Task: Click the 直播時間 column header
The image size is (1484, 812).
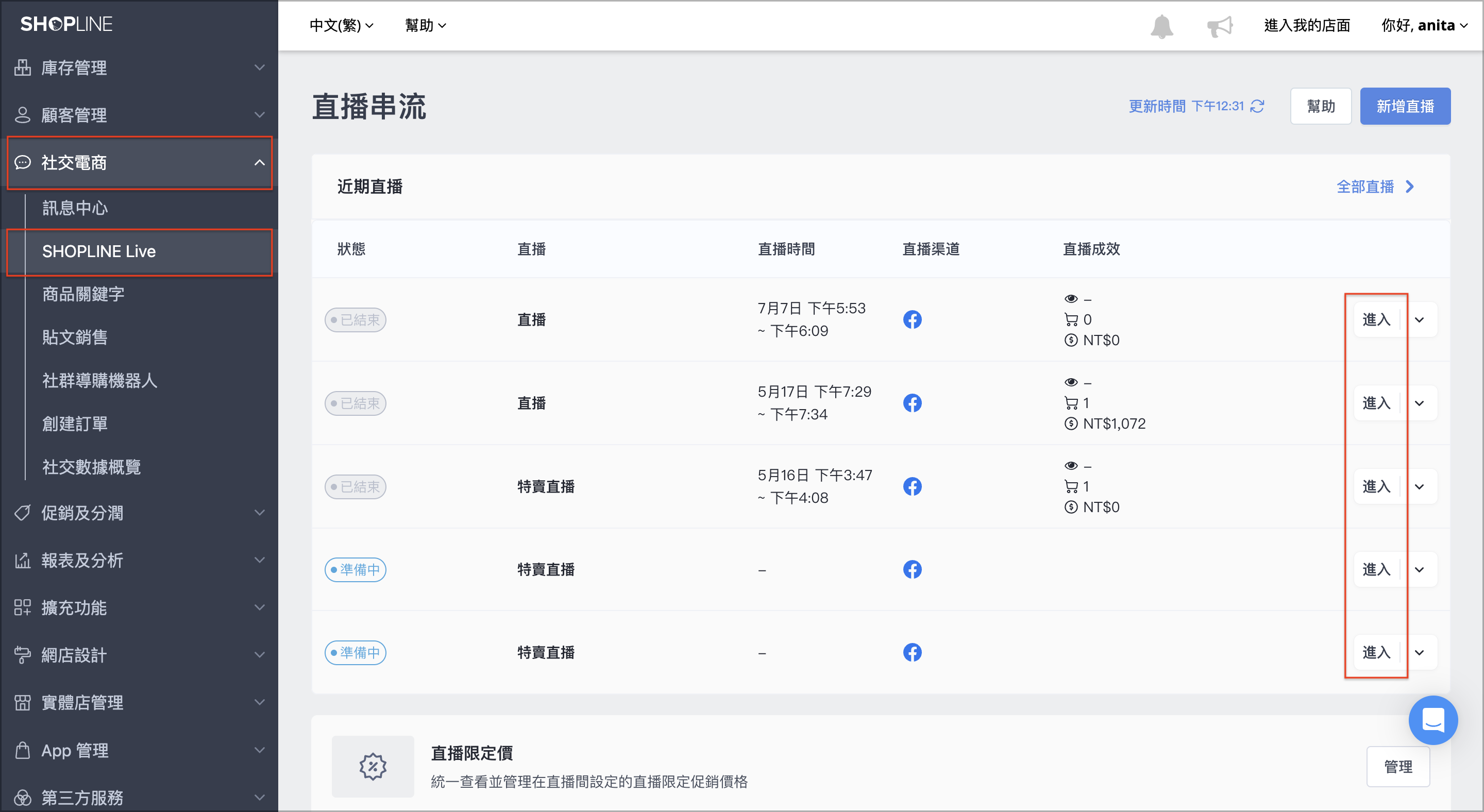Action: coord(786,249)
